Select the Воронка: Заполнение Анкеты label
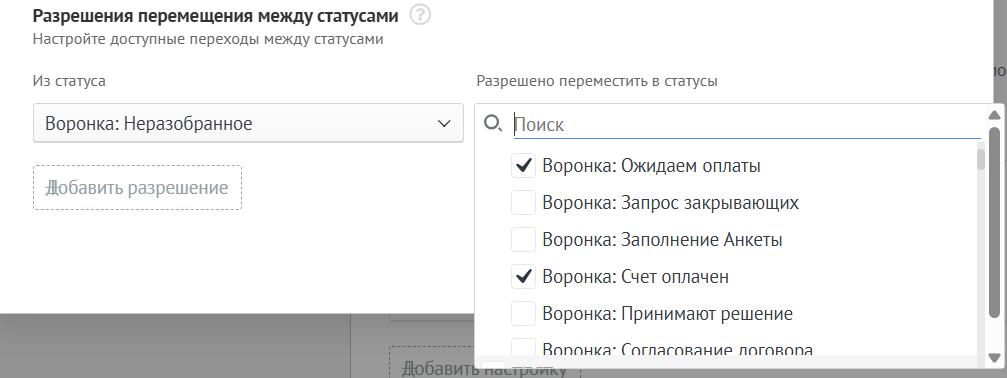Screen dimensions: 1007x378 tap(662, 240)
